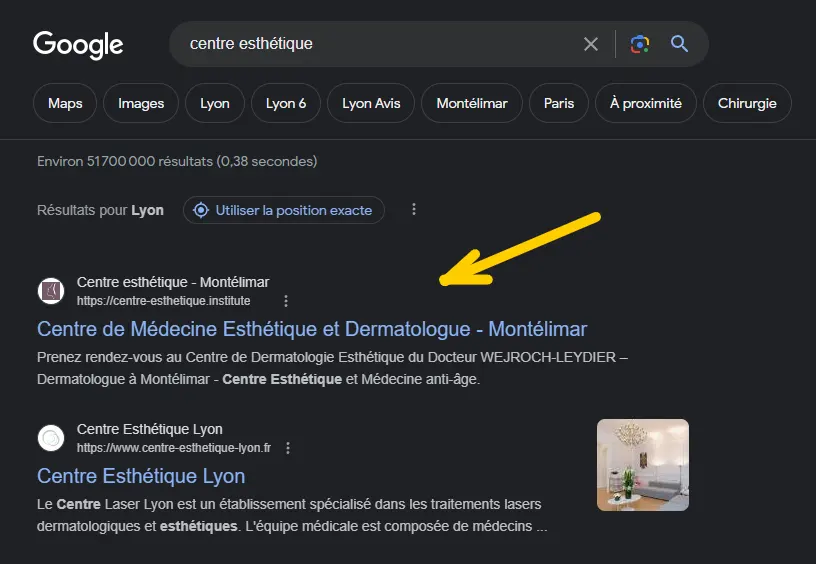
Task: Click Utiliser la position exacte button
Action: click(284, 210)
